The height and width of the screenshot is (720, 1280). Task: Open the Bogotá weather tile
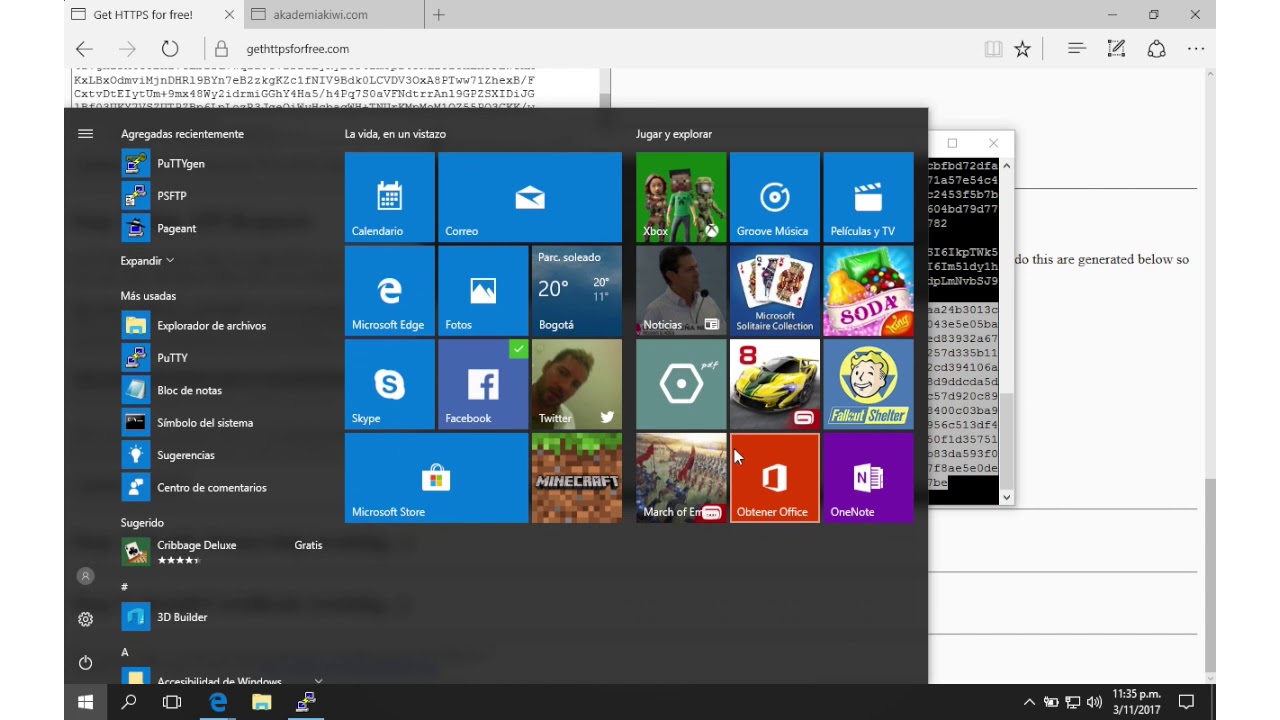576,291
